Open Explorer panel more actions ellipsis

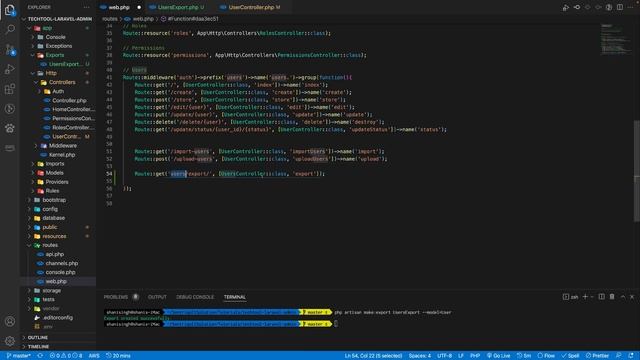(87, 7)
